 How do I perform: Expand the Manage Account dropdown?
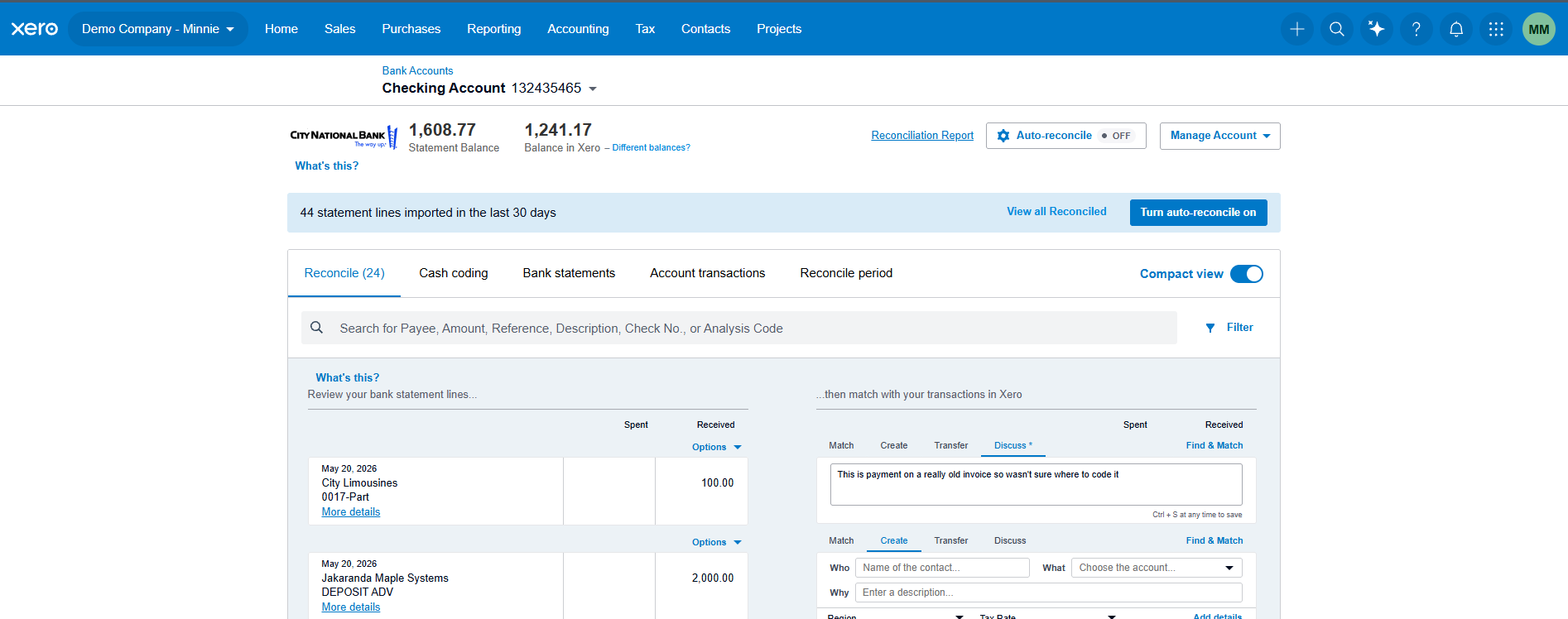[x=1219, y=136]
